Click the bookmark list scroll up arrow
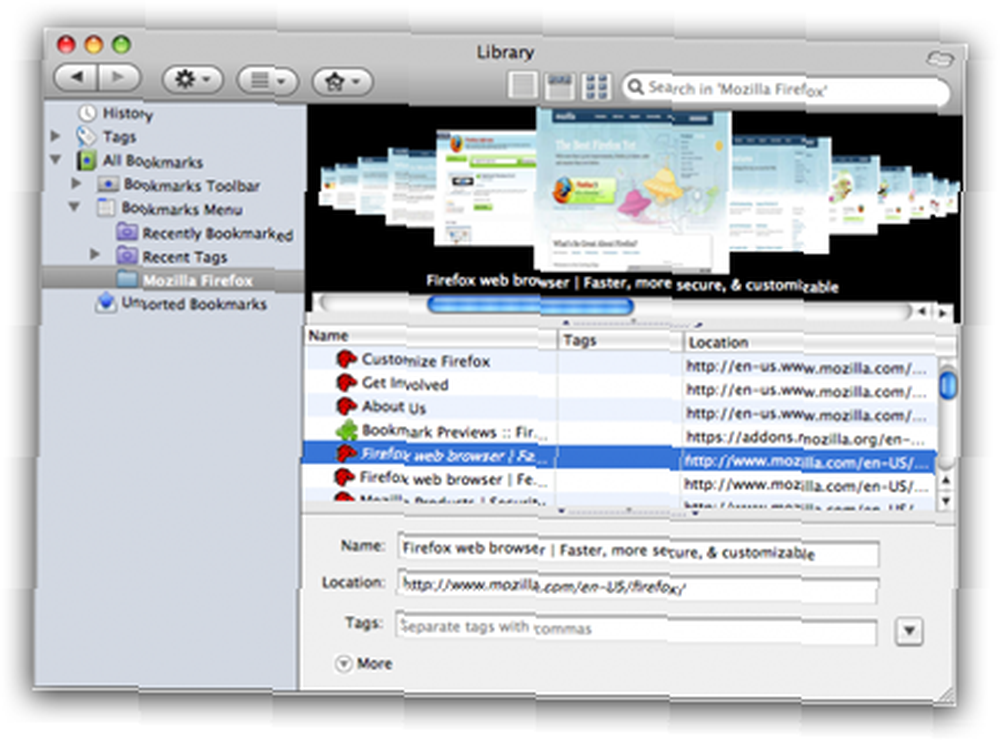The image size is (1000, 741). coord(946,480)
